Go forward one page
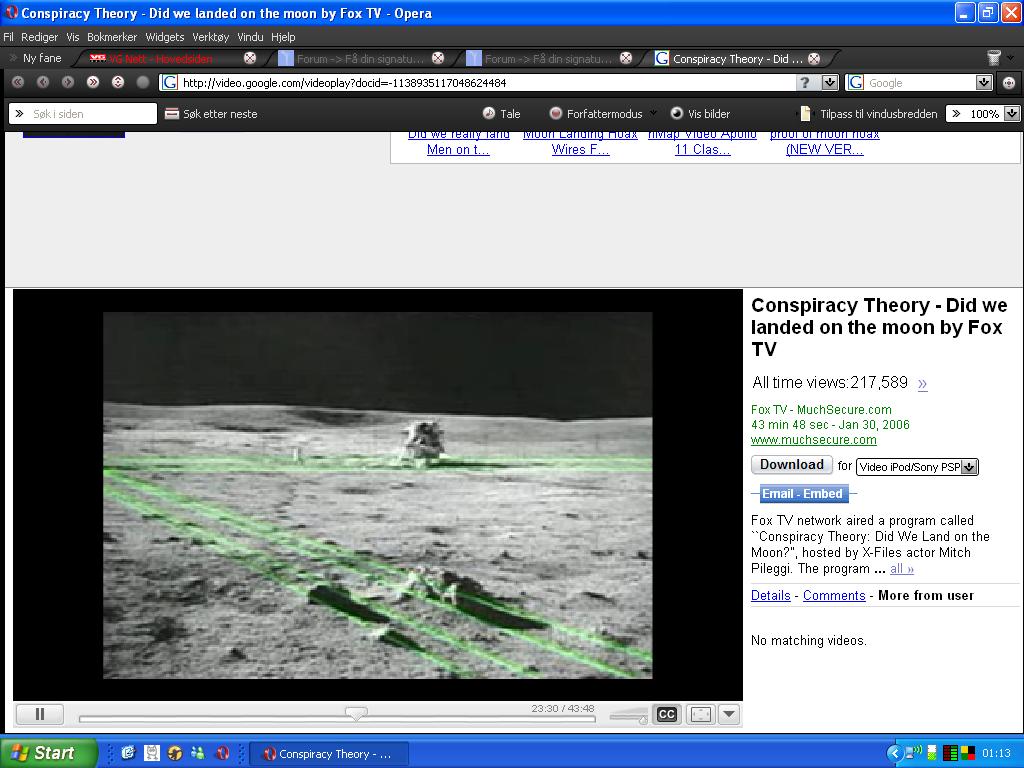Screen dimensions: 1024x768 pos(68,82)
